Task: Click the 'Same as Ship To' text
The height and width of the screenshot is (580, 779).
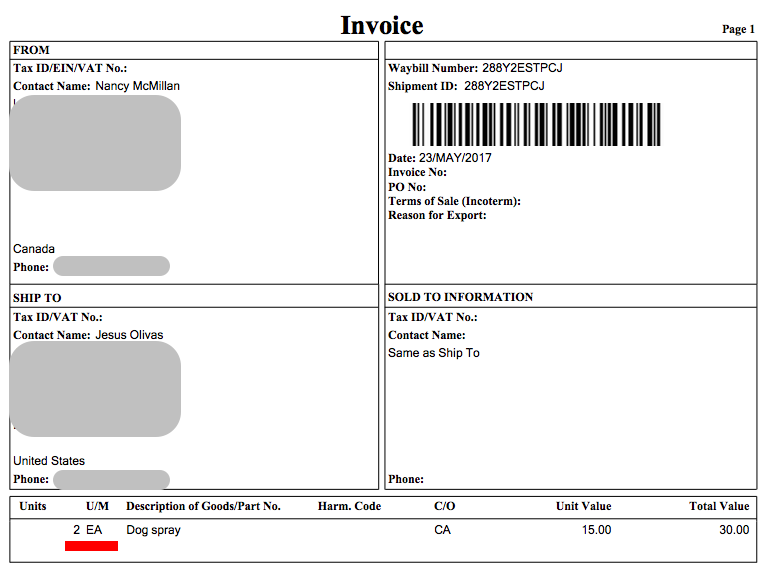Action: click(x=434, y=353)
